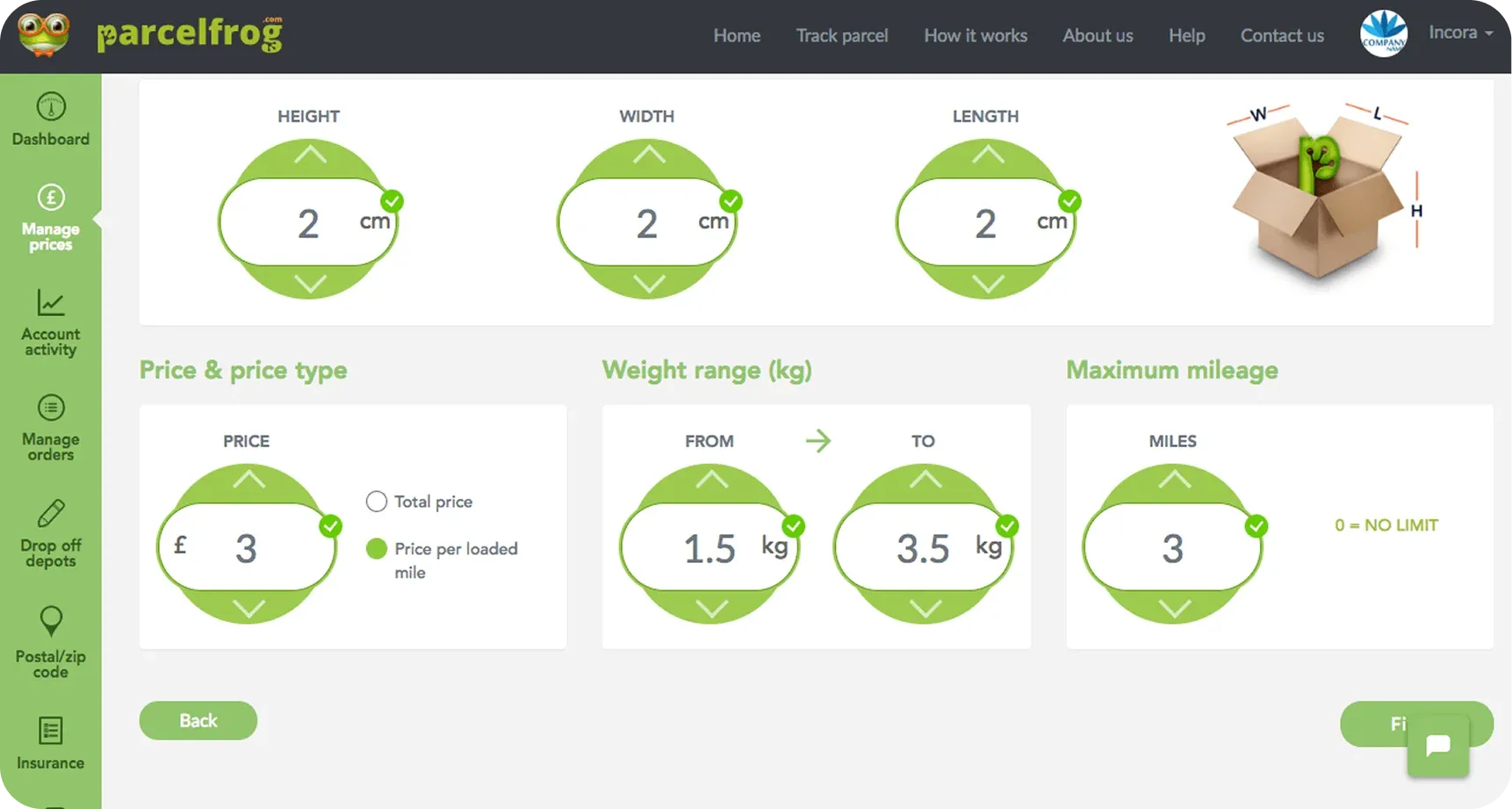Open the chat bubble widget
The height and width of the screenshot is (809, 1512).
coord(1437,746)
